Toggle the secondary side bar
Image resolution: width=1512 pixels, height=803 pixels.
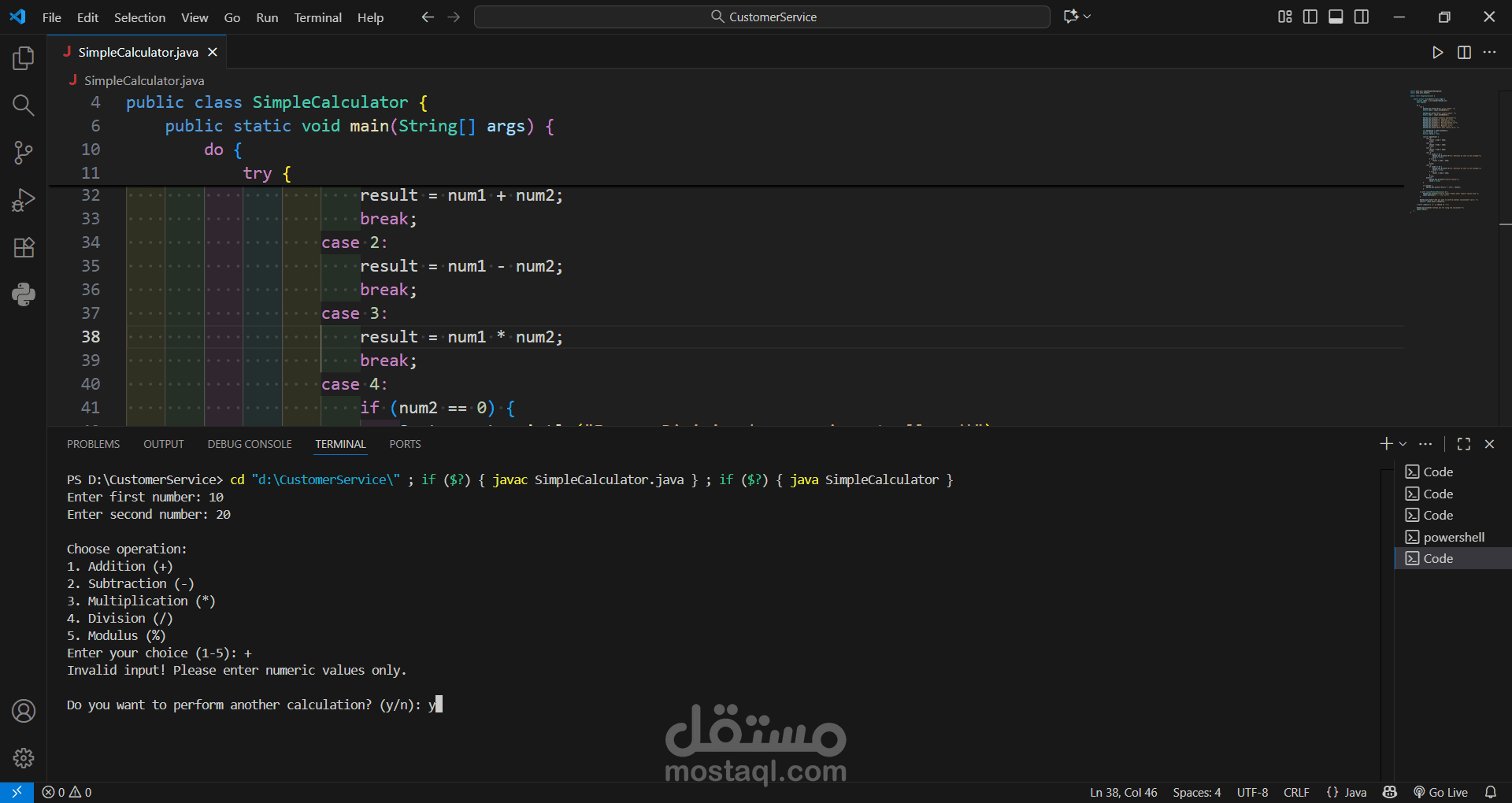[1362, 17]
